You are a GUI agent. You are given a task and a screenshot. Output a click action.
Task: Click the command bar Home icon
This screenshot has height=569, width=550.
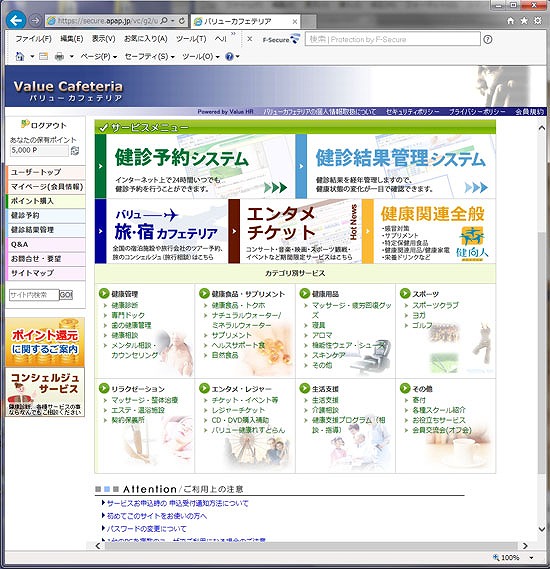click(x=20, y=56)
